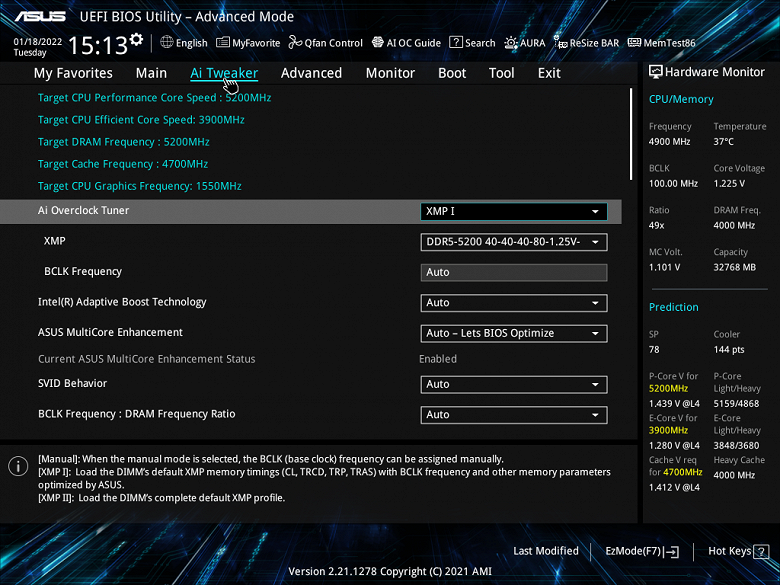Click the 5159/4868 P-Core value
The height and width of the screenshot is (585, 780).
coord(736,404)
